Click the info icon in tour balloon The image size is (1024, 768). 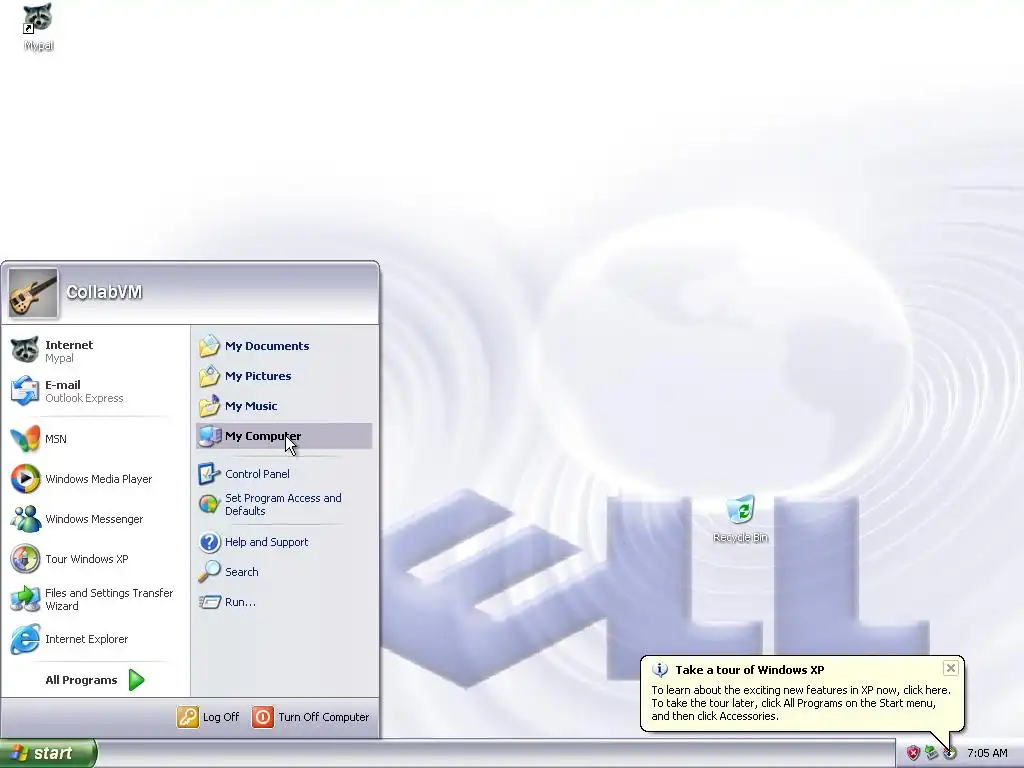click(x=660, y=669)
